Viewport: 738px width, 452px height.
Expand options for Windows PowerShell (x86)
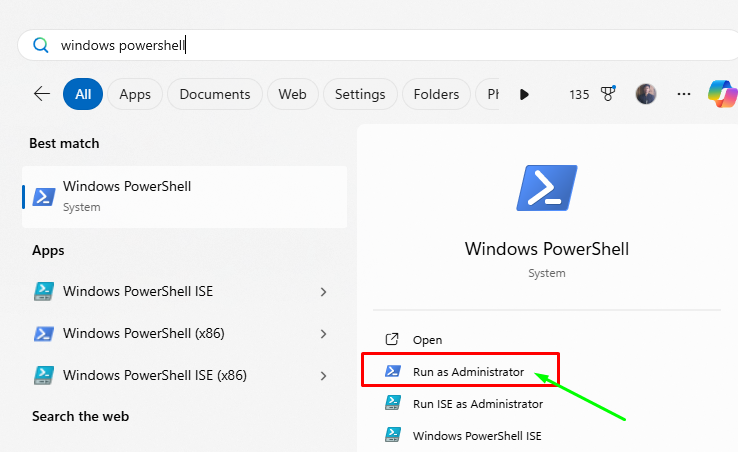click(x=323, y=334)
